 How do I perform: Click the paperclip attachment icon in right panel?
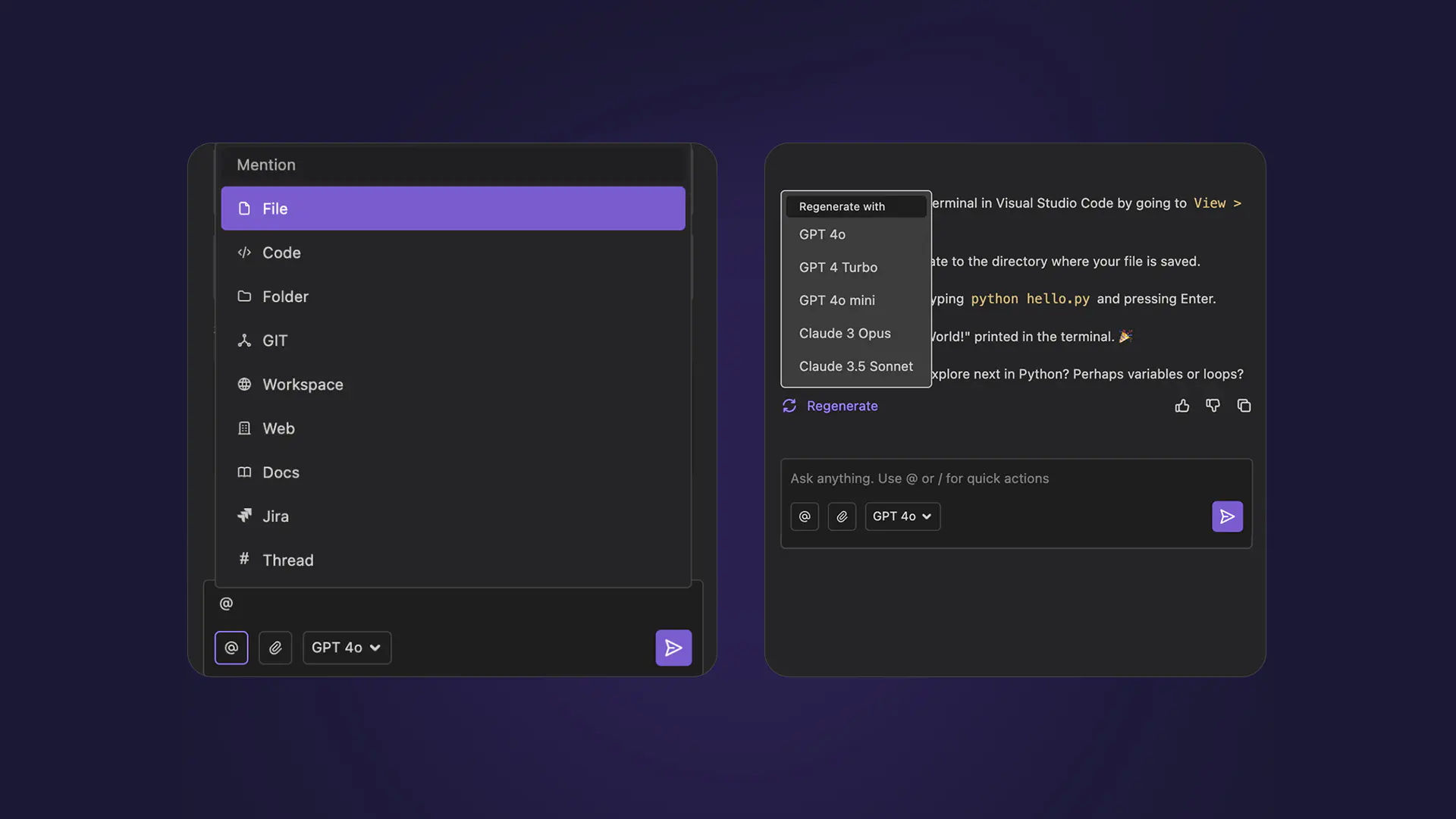(x=842, y=516)
